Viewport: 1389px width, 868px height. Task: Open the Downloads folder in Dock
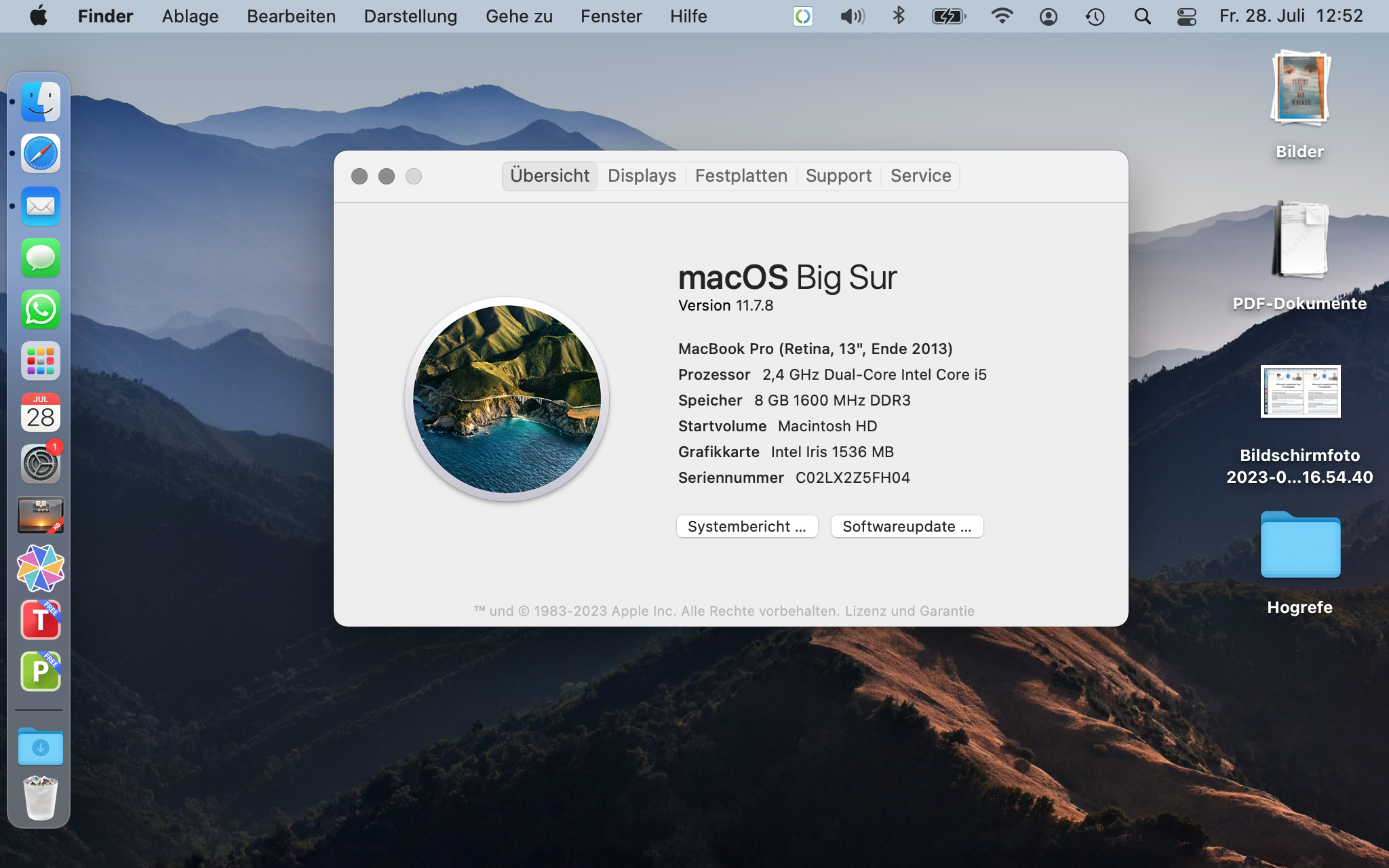pyautogui.click(x=41, y=747)
